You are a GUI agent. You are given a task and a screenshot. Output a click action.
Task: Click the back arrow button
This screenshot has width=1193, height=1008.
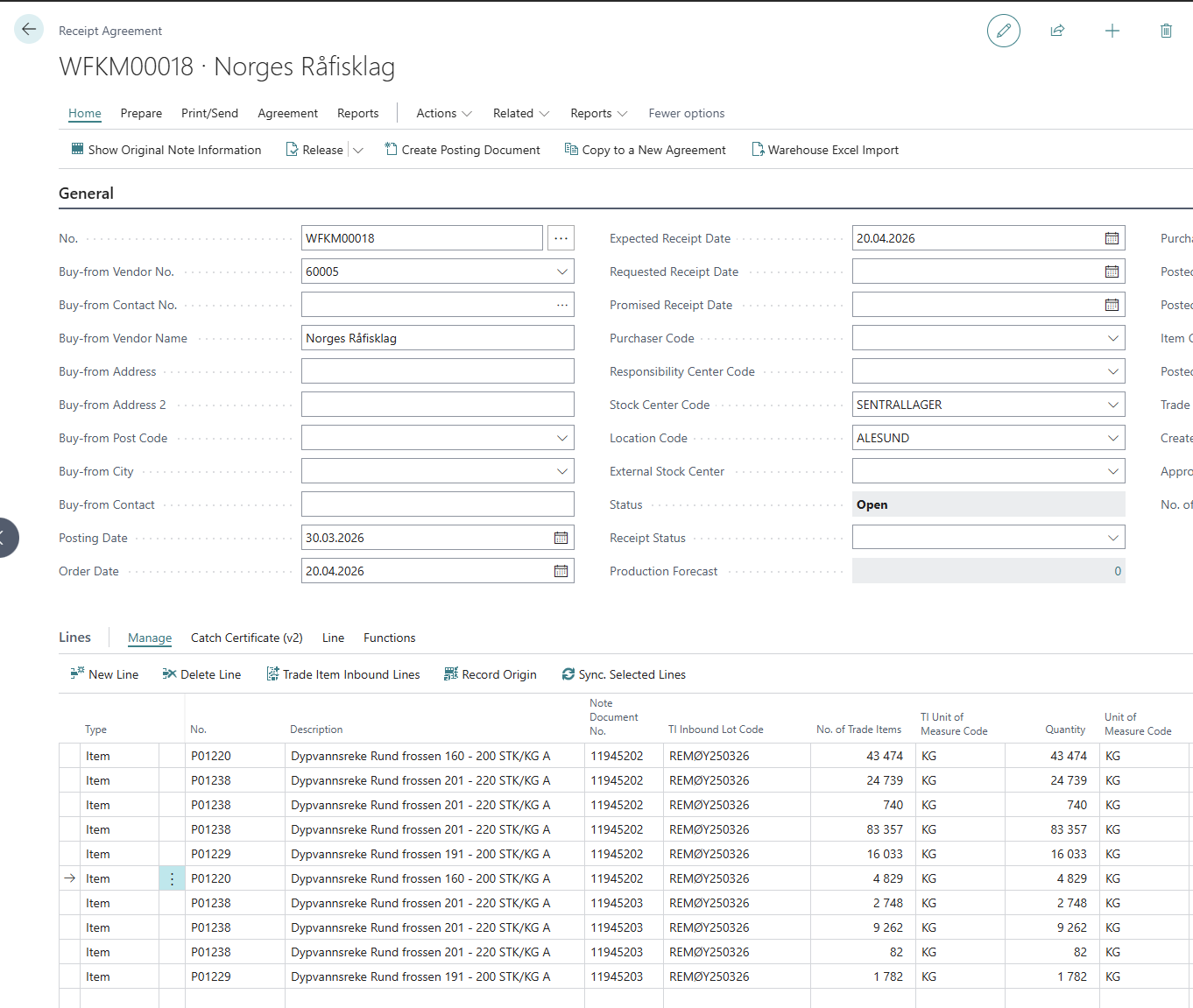[x=29, y=30]
